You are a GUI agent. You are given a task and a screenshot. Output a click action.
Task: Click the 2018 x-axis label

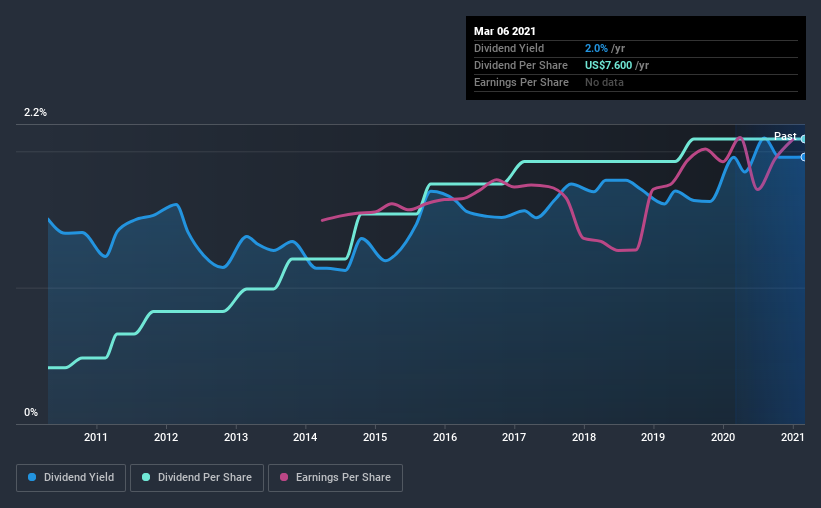584,437
